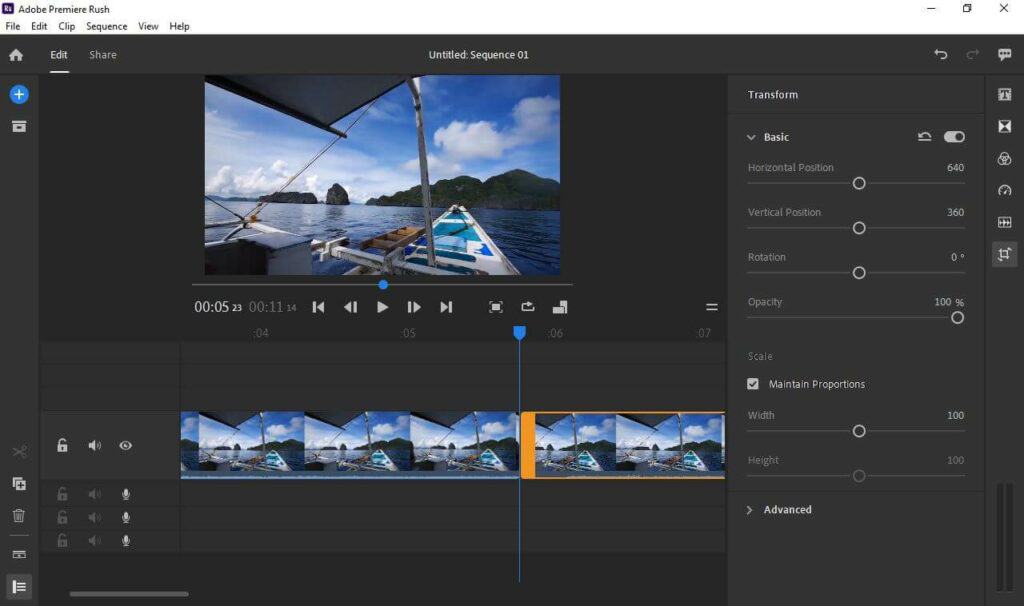Switch to the Share tab
Screen dimensions: 1024x606
pyautogui.click(x=103, y=55)
